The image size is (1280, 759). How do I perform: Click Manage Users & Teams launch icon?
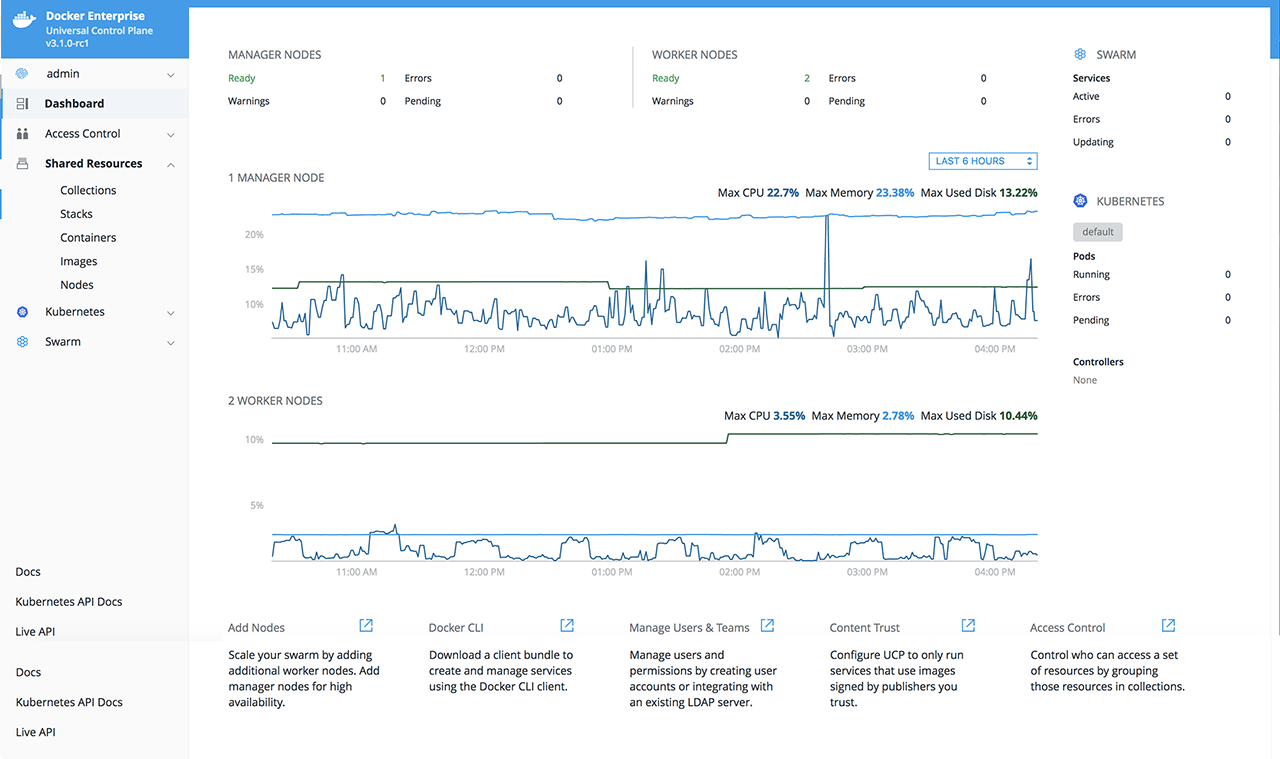(x=767, y=626)
